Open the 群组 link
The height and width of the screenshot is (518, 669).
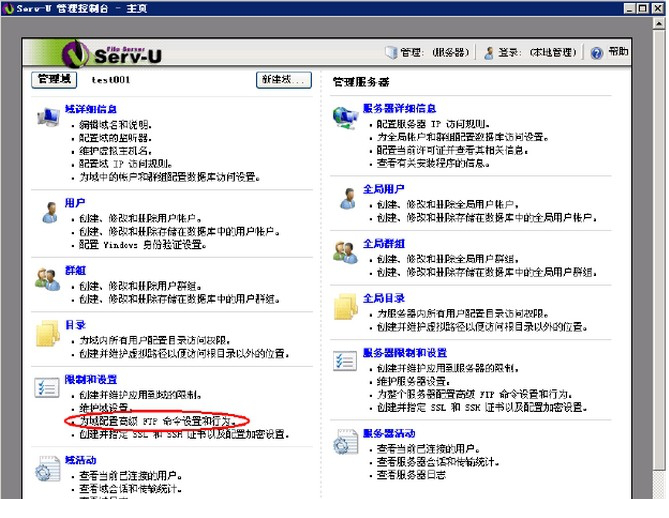point(76,271)
